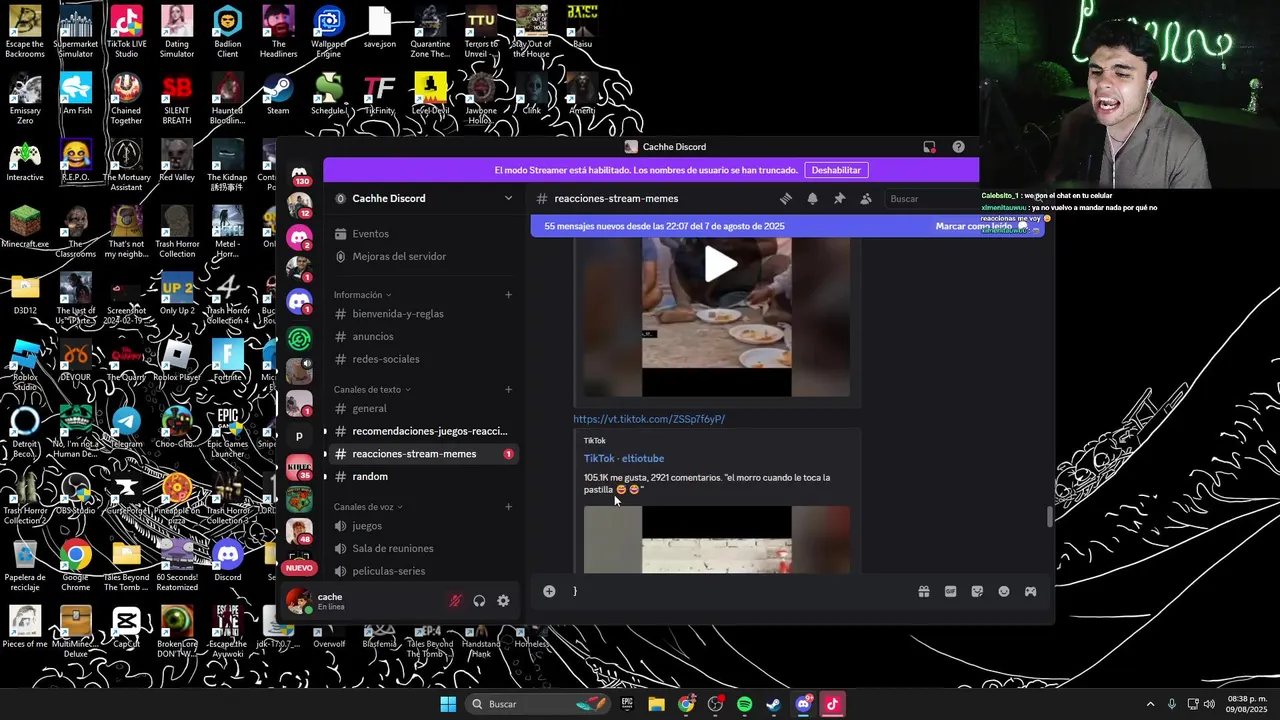
Task: Show hidden system tray icons chevron
Action: 1150,704
